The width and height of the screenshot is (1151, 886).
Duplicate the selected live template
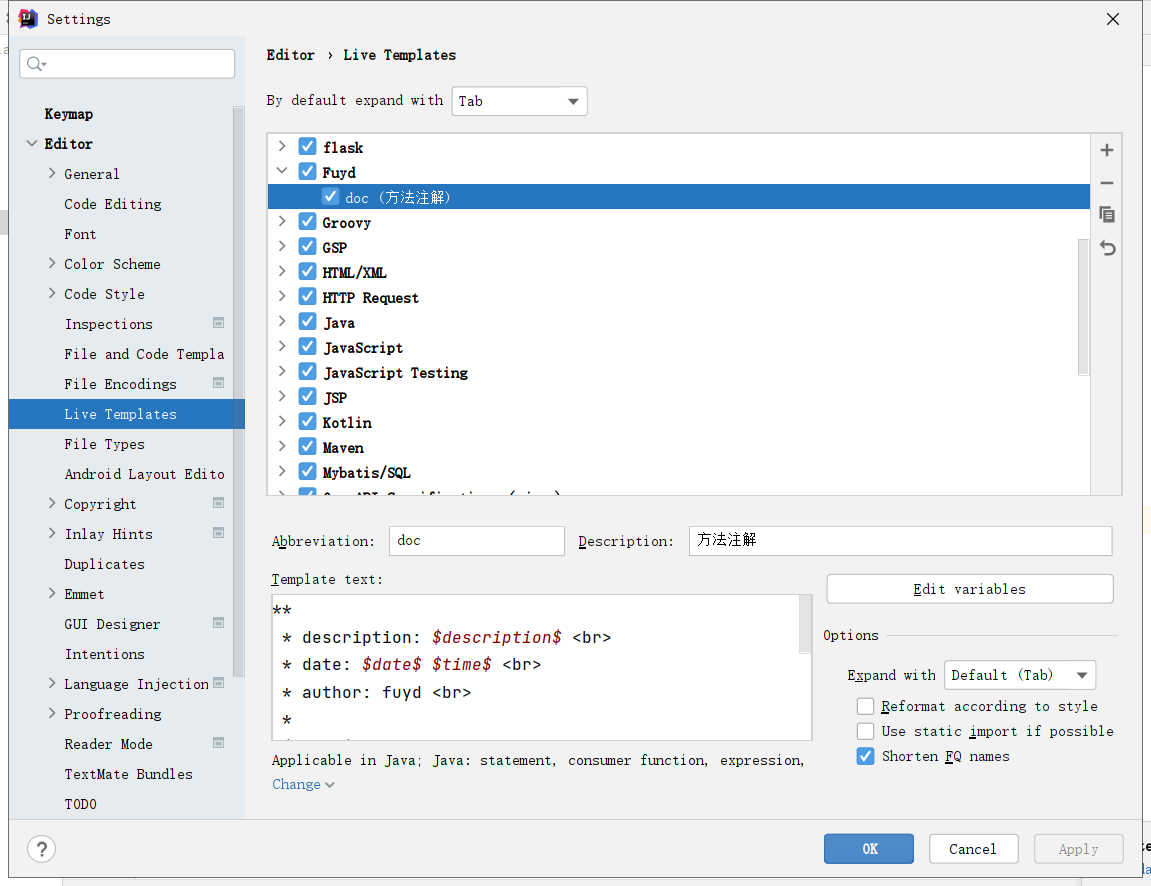tap(1107, 214)
